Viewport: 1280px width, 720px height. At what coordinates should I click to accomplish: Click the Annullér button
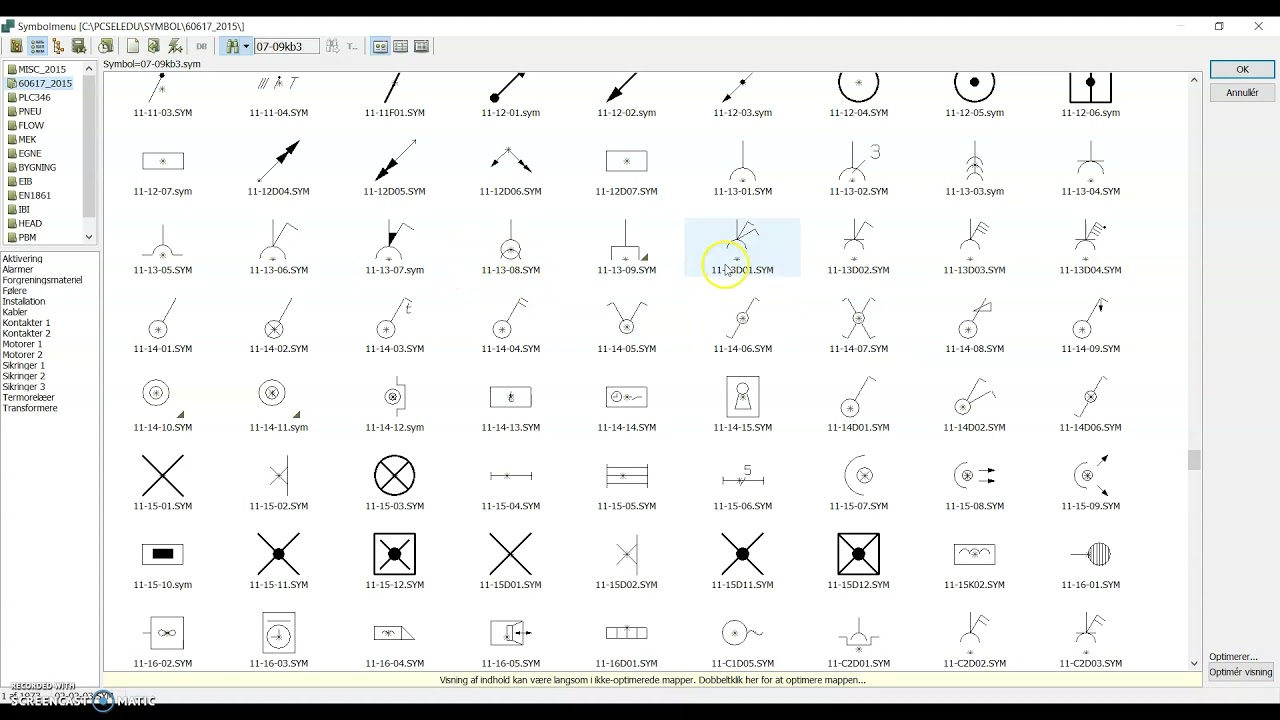tap(1242, 92)
